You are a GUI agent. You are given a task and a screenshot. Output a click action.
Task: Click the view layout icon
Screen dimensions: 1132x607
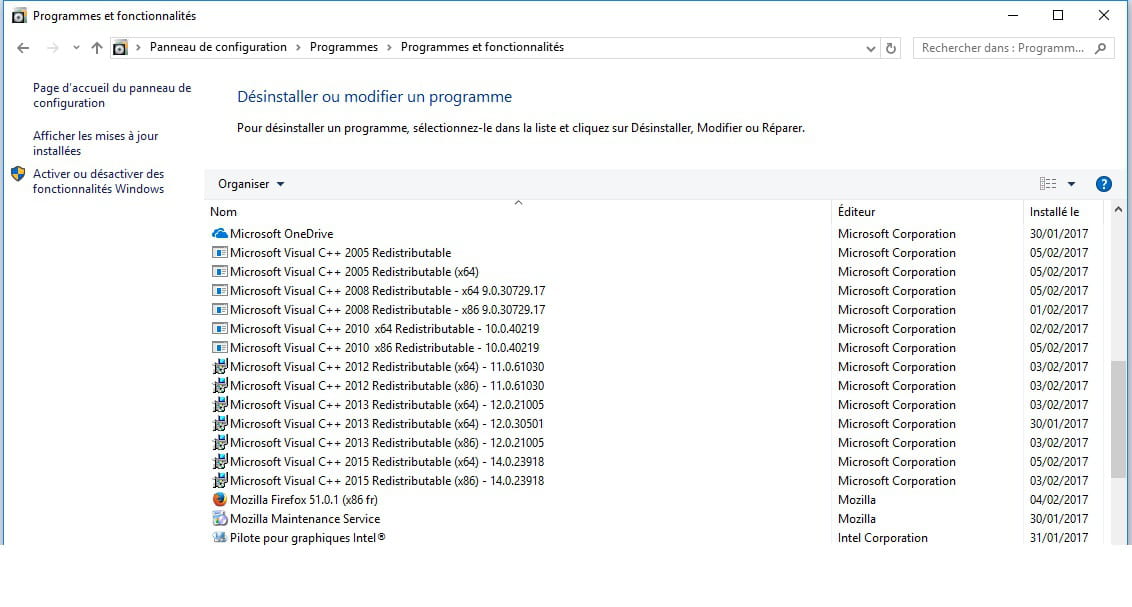1048,184
